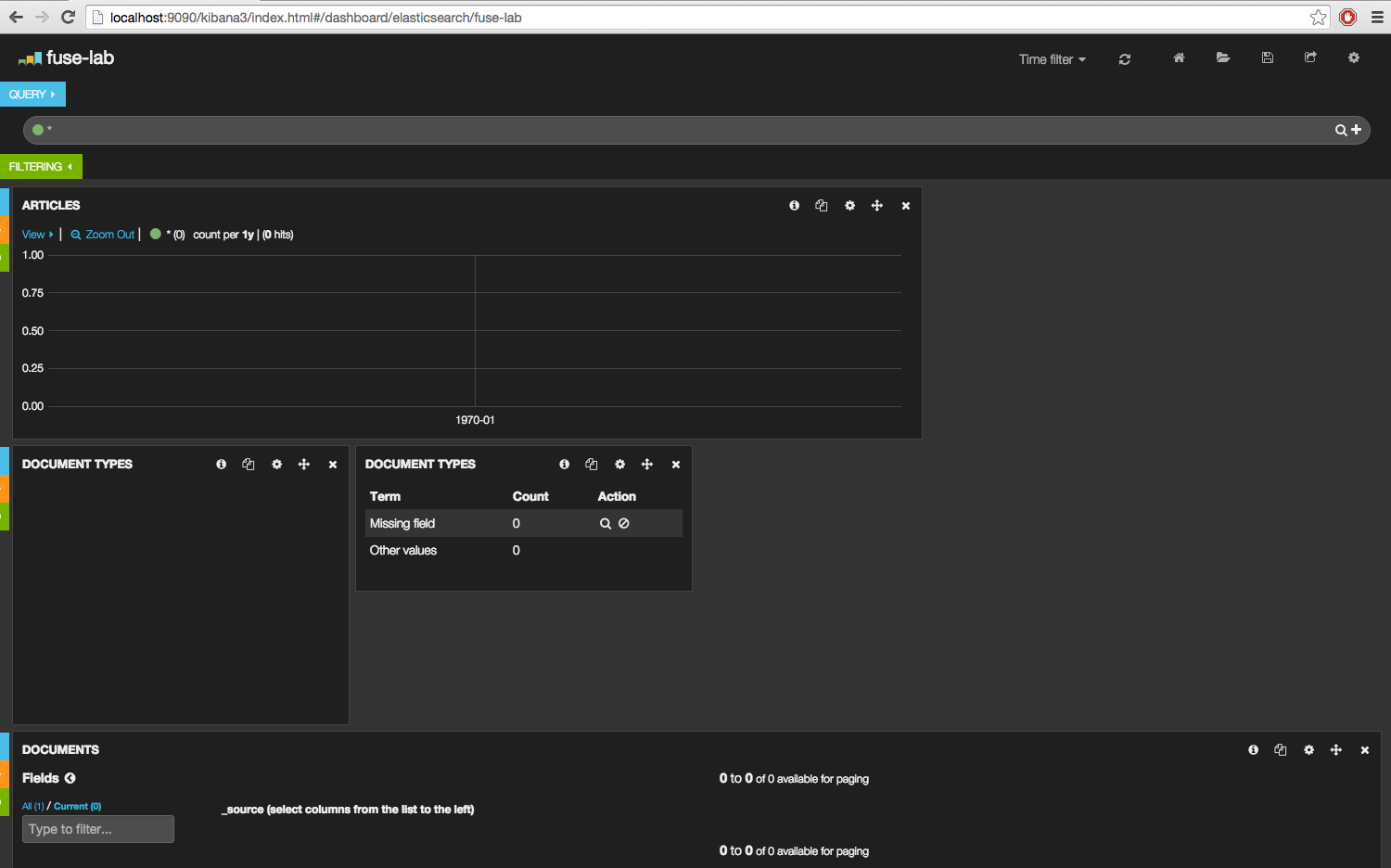Reload the page with the browser refresh icon
This screenshot has width=1391, height=868.
point(68,17)
